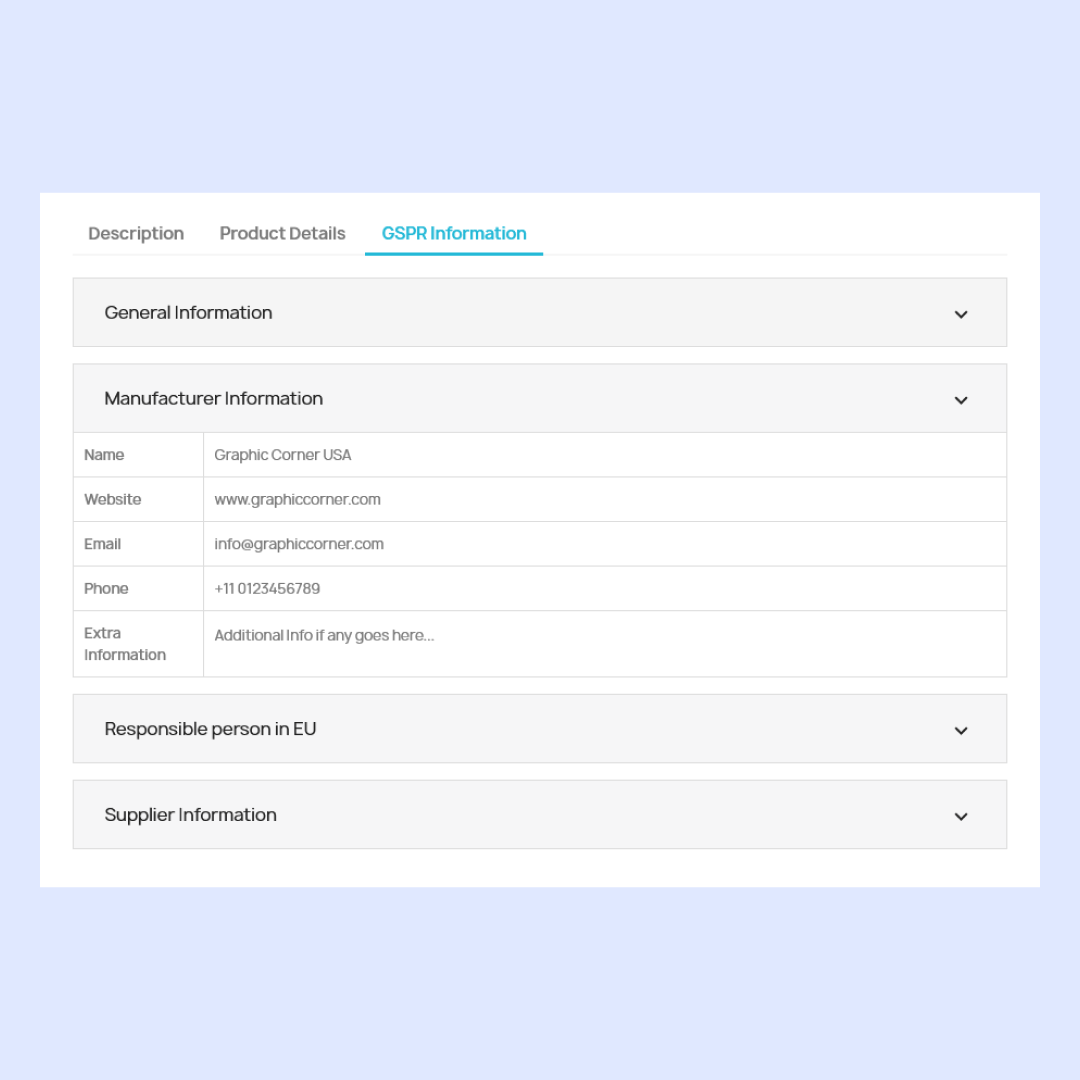The height and width of the screenshot is (1080, 1080).
Task: Click Responsible person in EU heading
Action: click(x=210, y=729)
